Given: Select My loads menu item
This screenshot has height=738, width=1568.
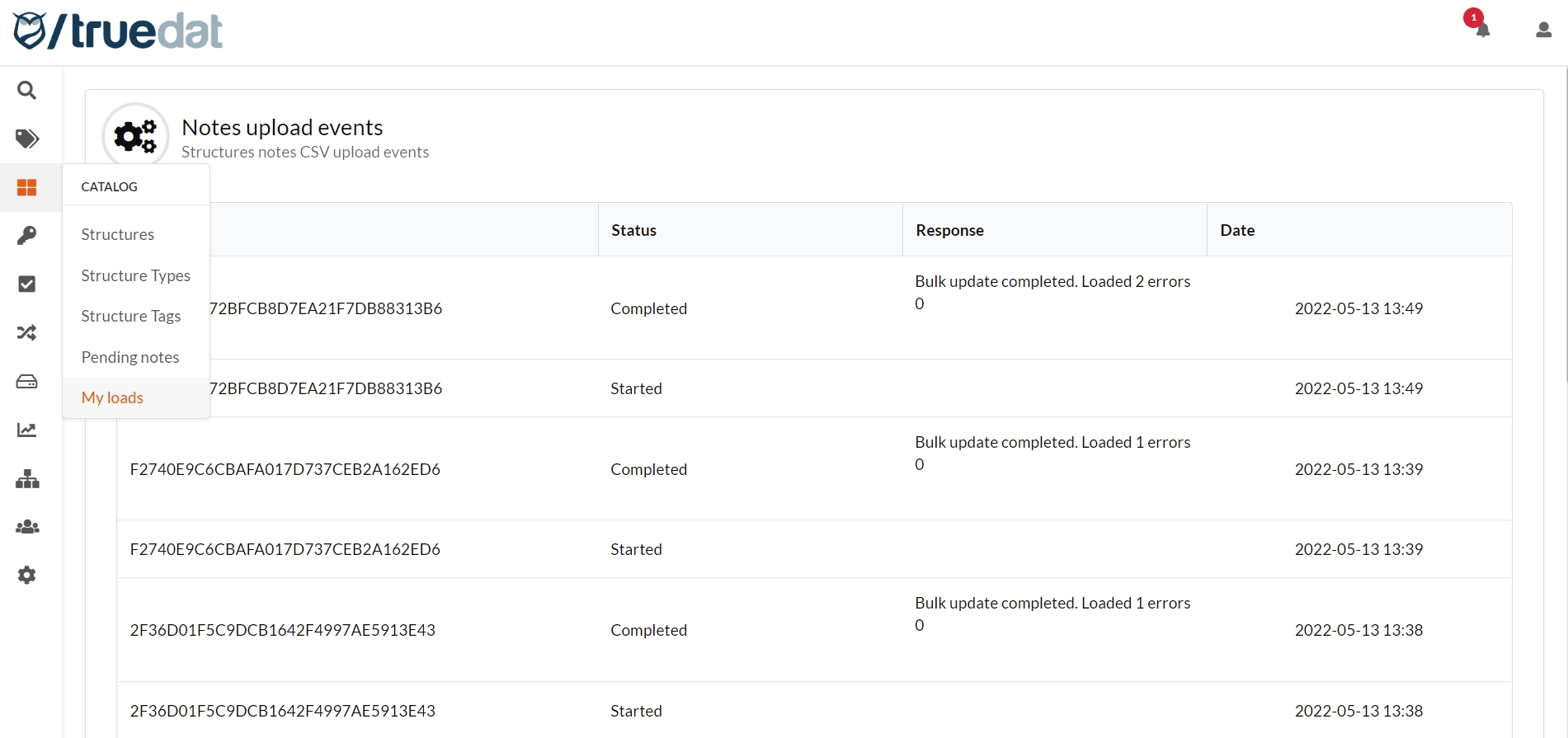Looking at the screenshot, I should [x=112, y=397].
